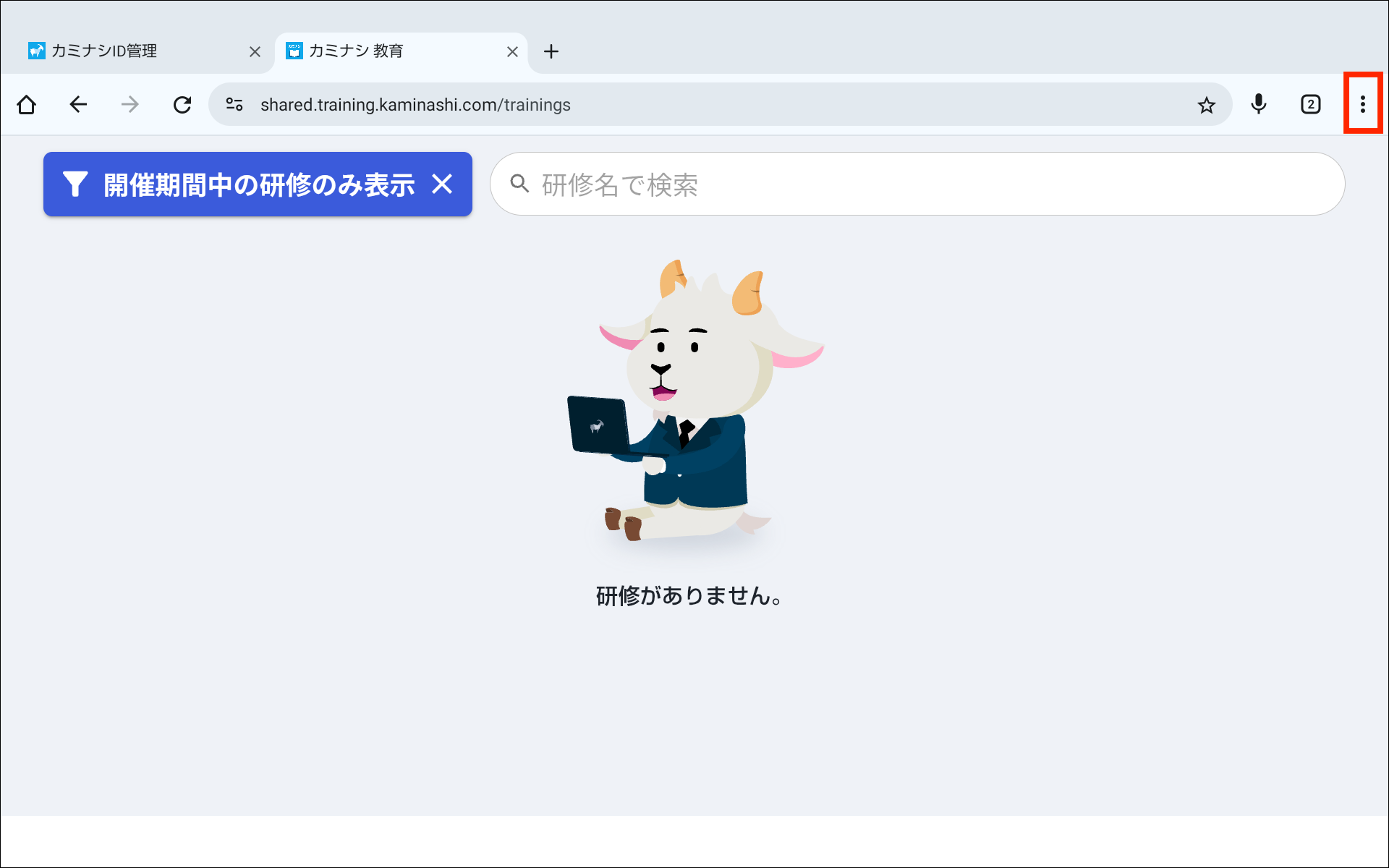The height and width of the screenshot is (868, 1389).
Task: Open site information icon in address bar
Action: [x=234, y=105]
